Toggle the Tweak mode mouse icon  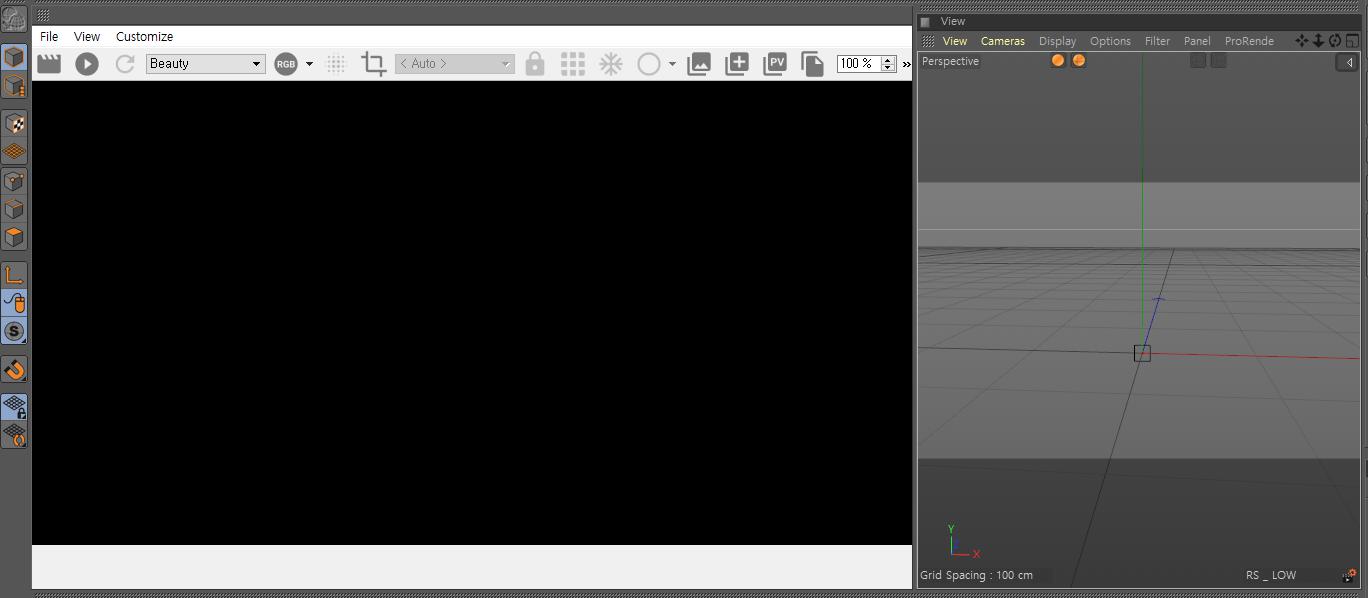point(14,303)
